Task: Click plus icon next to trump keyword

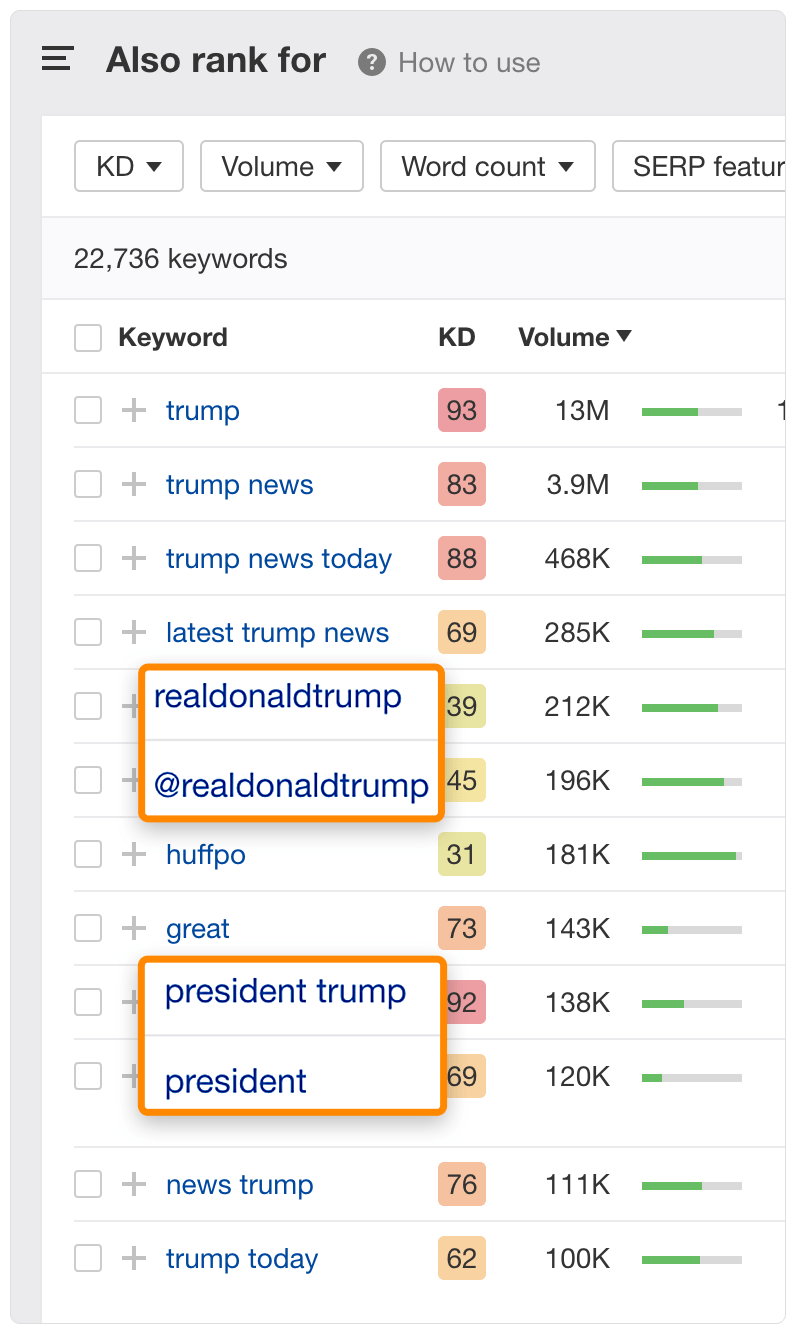Action: pyautogui.click(x=134, y=410)
